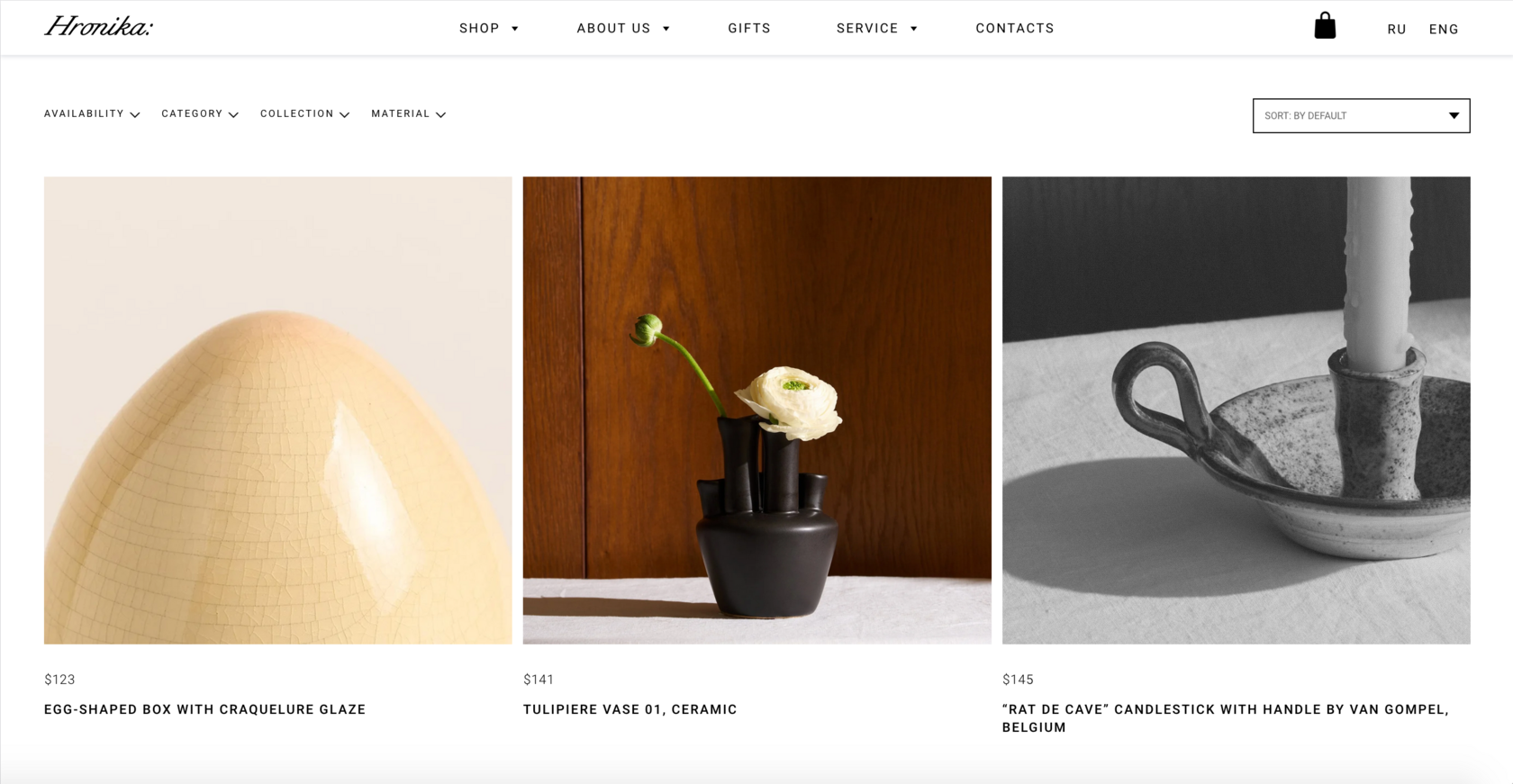Open the Shop menu
Screen dimensions: 1513x784
click(479, 29)
